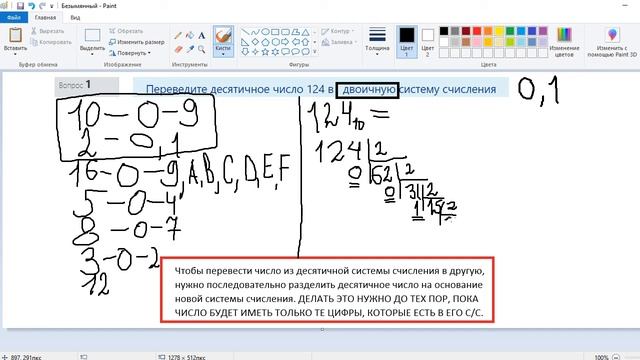Open the Файл menu
This screenshot has height=360, width=640.
(x=14, y=18)
